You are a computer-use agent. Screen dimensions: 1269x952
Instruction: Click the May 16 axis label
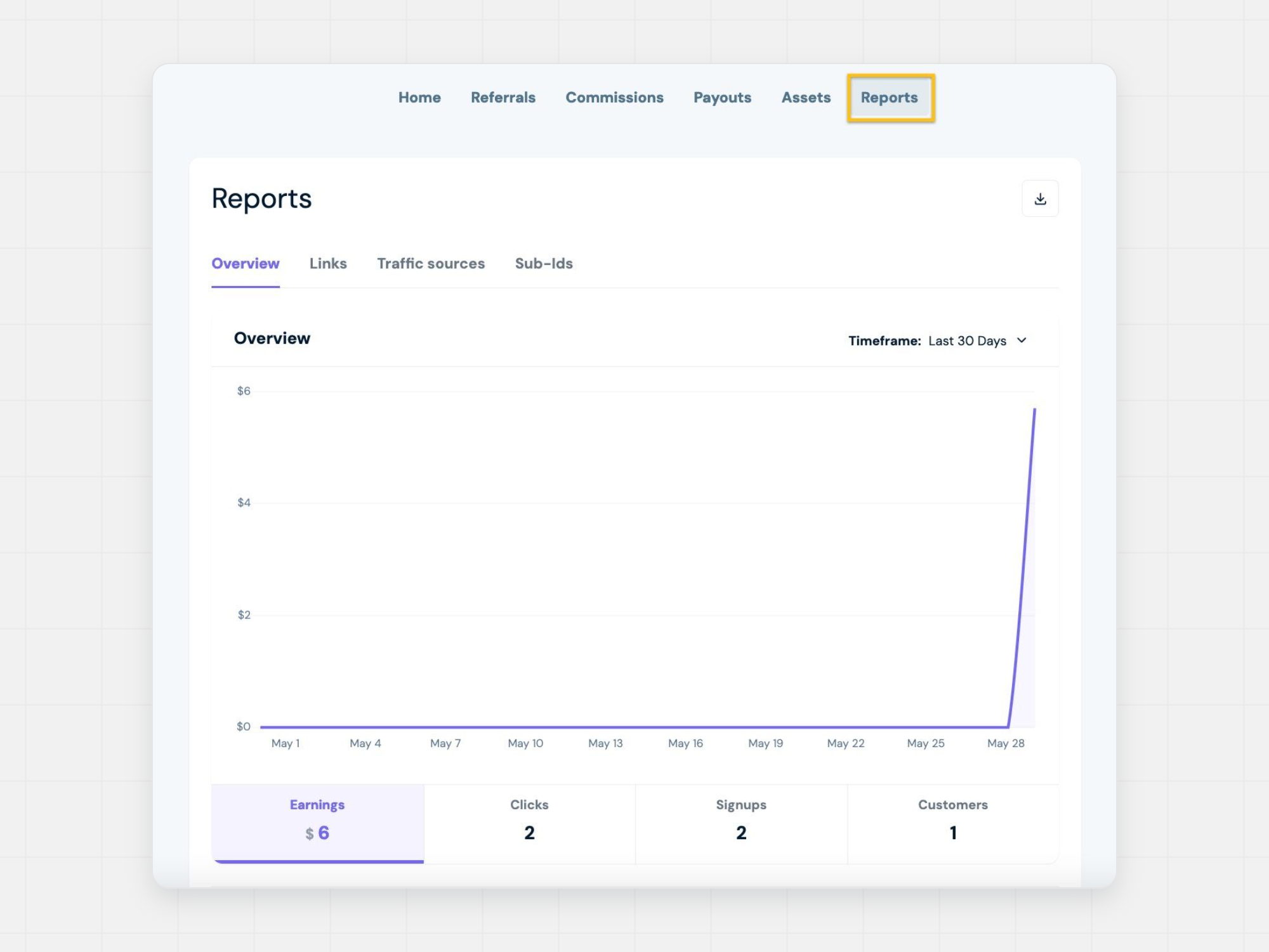[685, 743]
